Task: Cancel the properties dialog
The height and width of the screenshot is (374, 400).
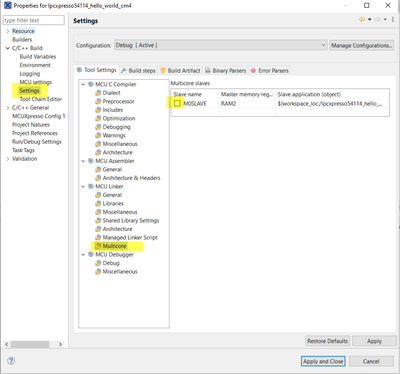Action: pyautogui.click(x=371, y=361)
